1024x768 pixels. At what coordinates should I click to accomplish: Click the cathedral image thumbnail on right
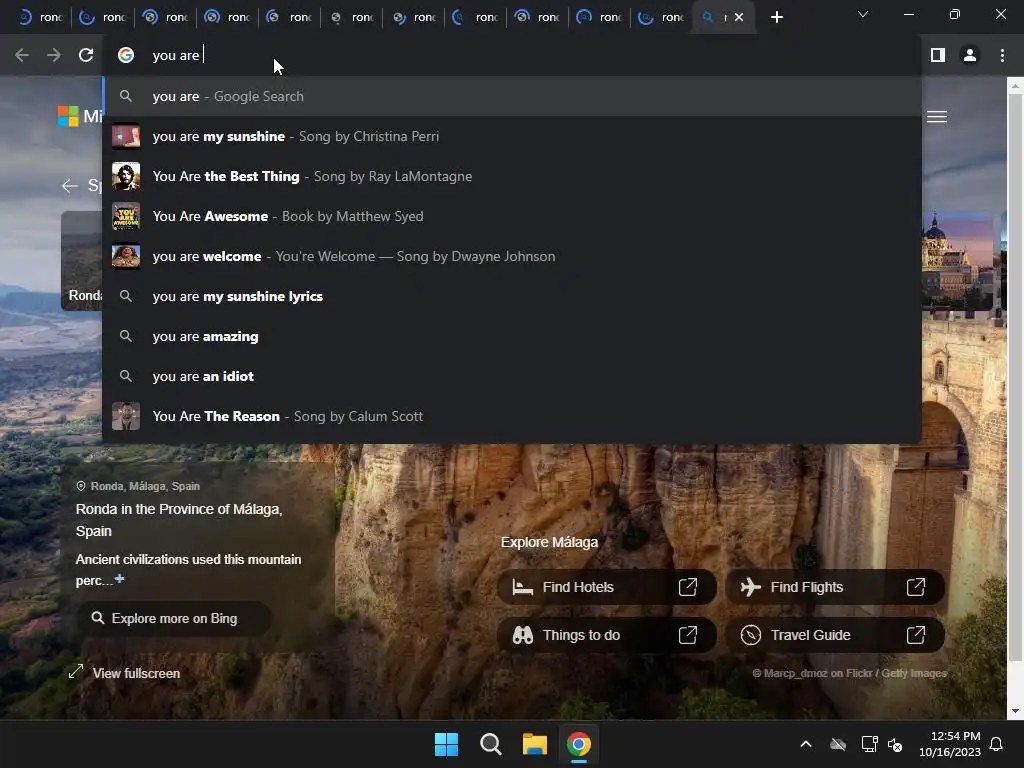coord(957,260)
